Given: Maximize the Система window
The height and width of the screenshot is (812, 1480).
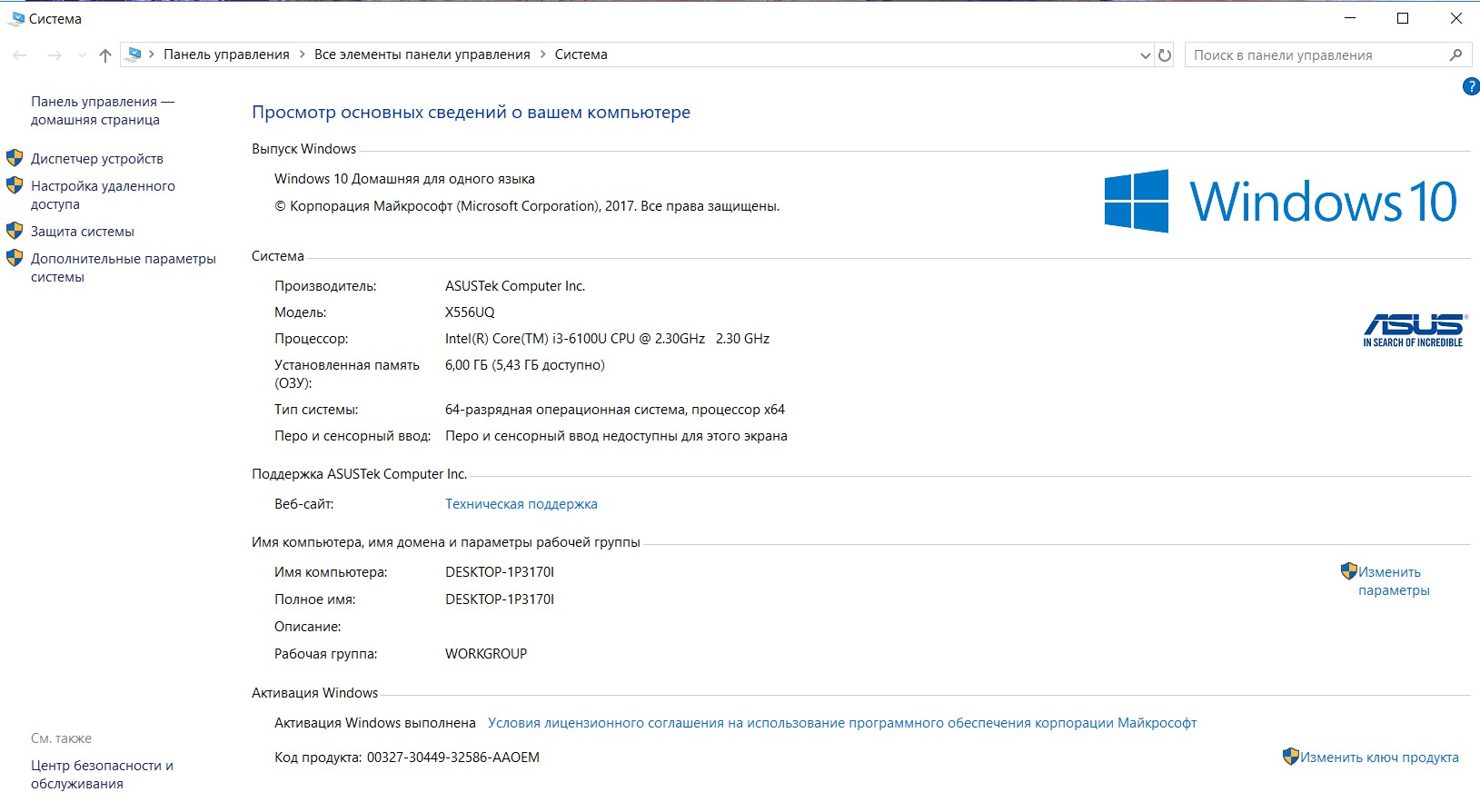Looking at the screenshot, I should click(1403, 18).
